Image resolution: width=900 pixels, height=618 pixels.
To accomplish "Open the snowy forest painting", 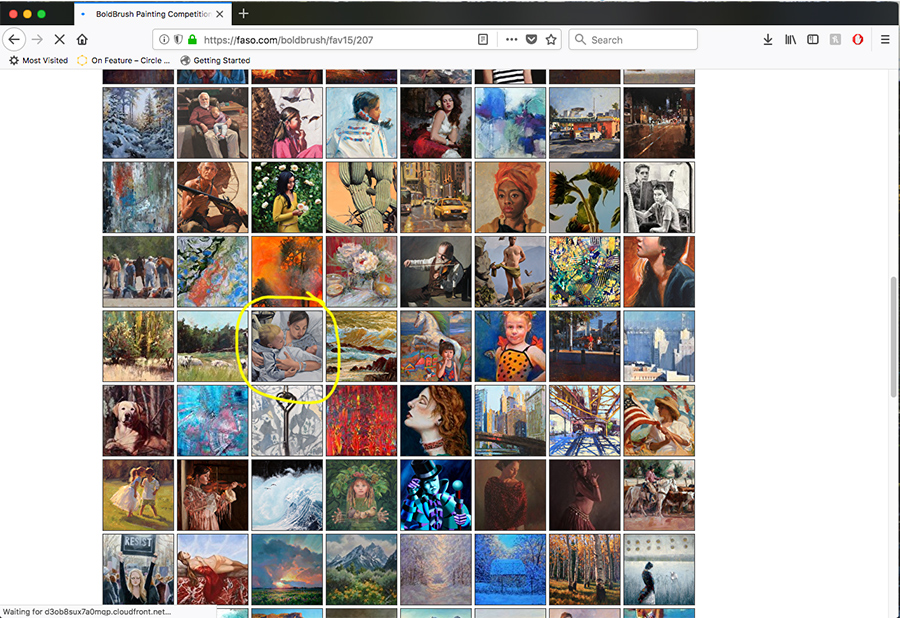I will pos(138,123).
